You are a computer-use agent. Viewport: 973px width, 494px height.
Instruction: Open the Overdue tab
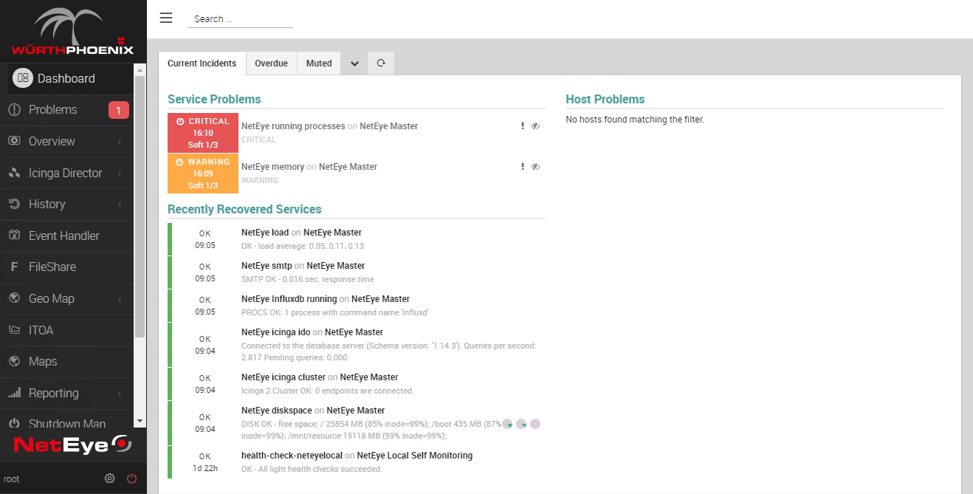(271, 63)
